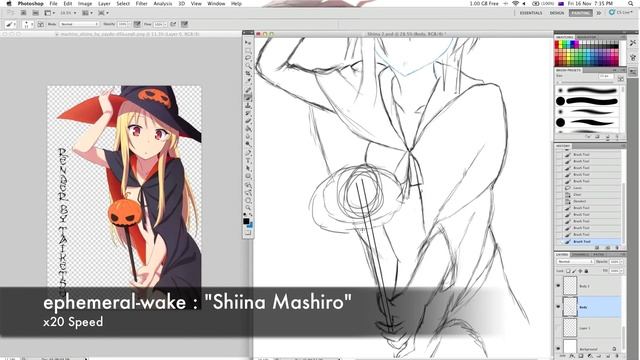Show the hidden Layer 1
640x360 pixels.
(558, 329)
